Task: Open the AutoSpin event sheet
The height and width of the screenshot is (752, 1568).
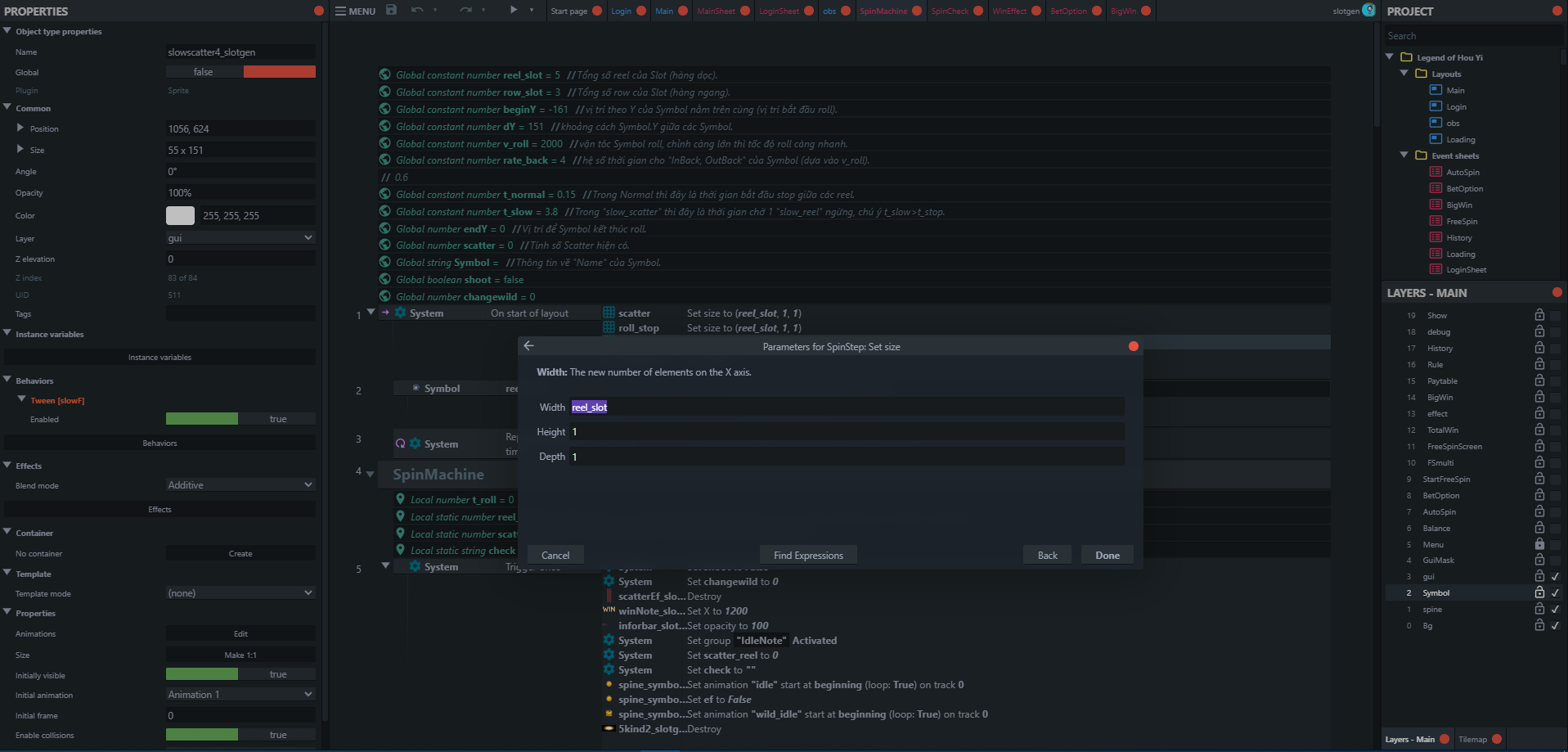Action: (x=1462, y=172)
